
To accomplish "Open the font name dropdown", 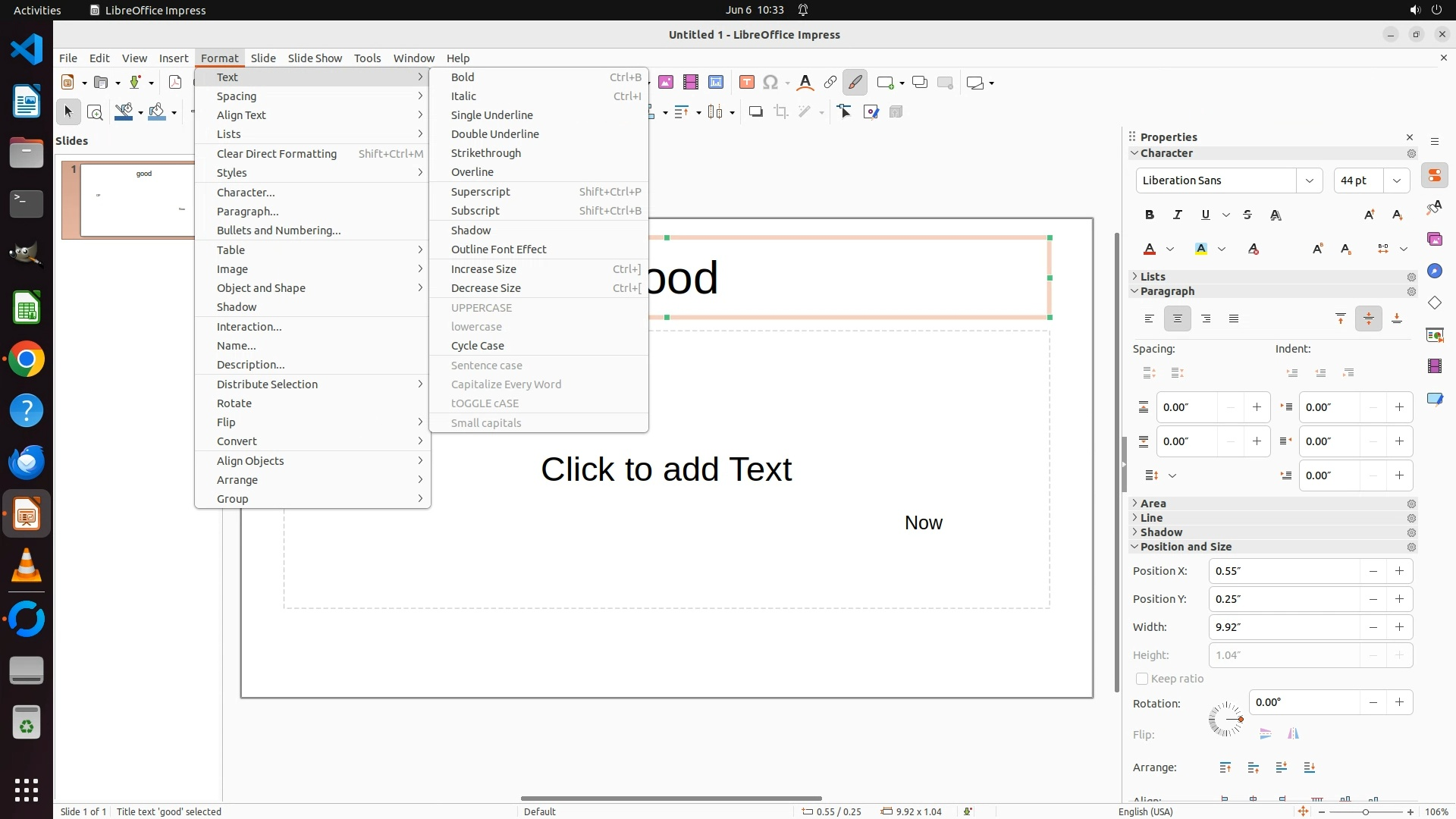I will pos(1309,180).
